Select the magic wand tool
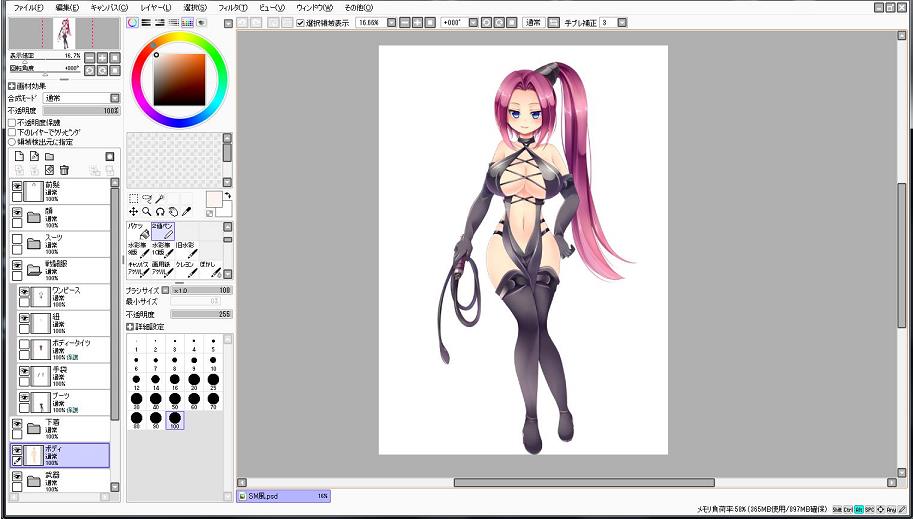The width and height of the screenshot is (913, 519). point(159,198)
